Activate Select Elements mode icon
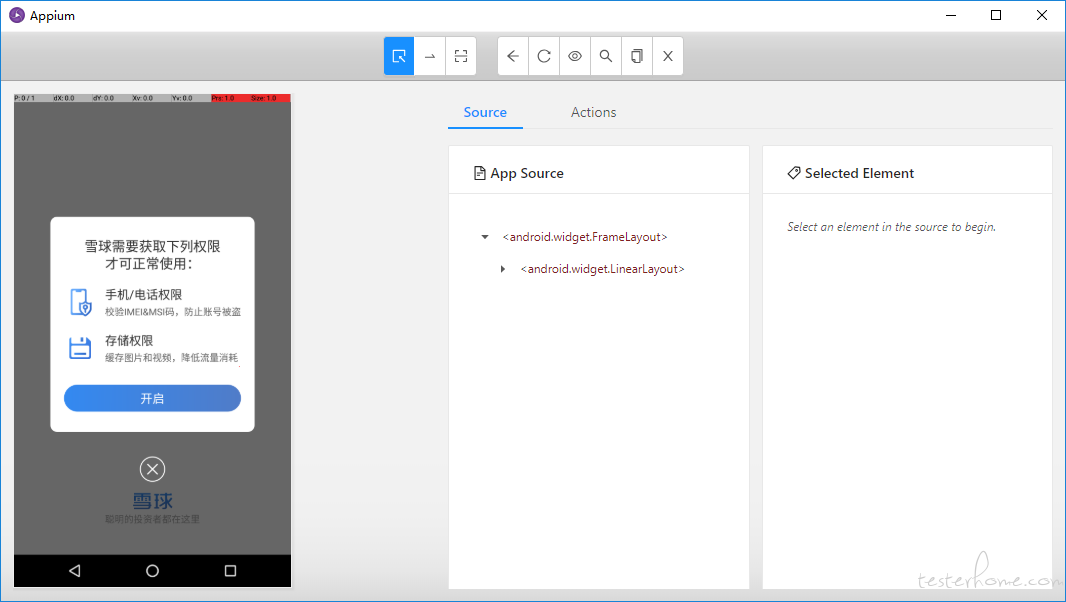 point(399,56)
